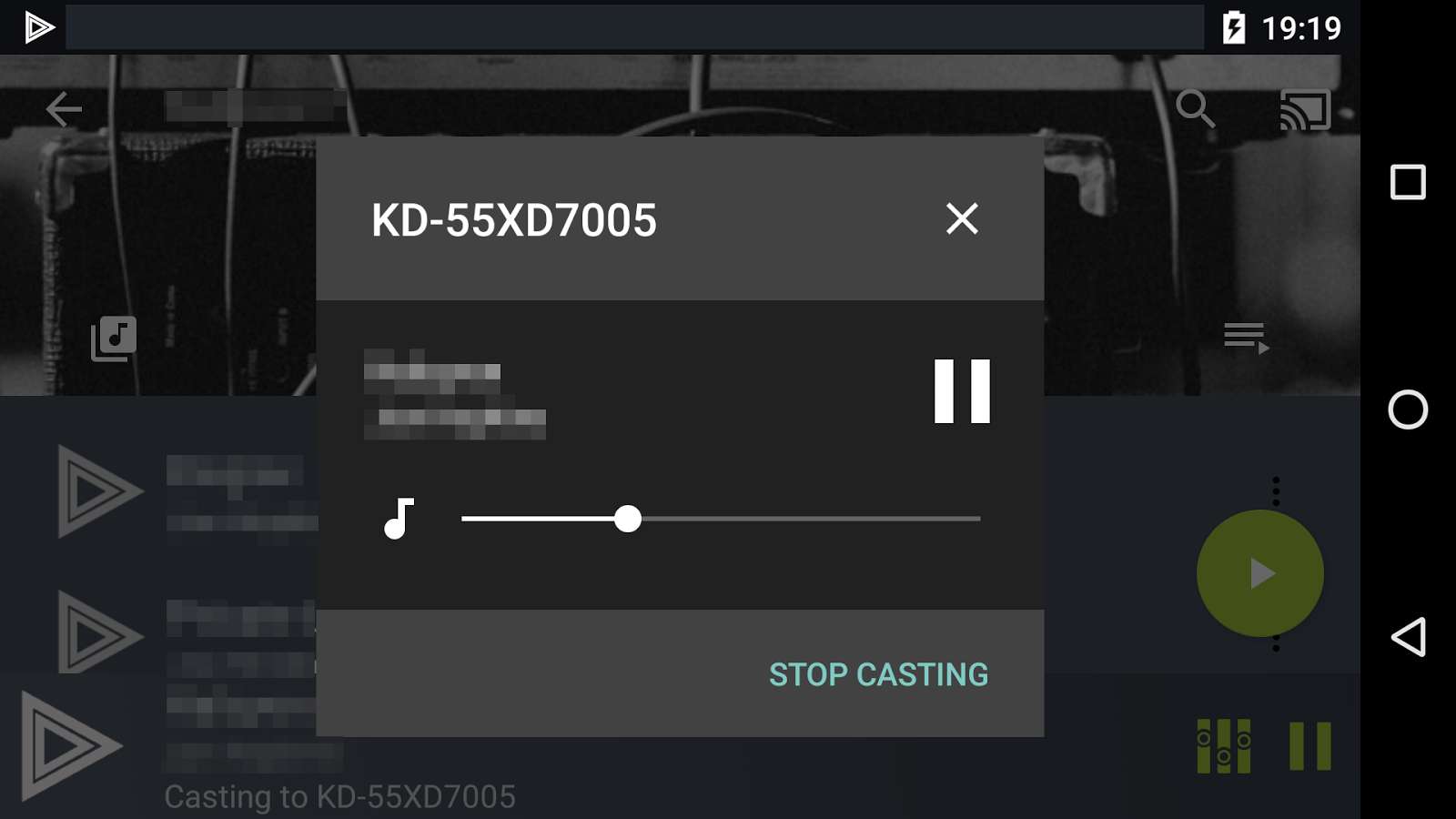Close the KD-55XD7005 cast dialog

(962, 218)
